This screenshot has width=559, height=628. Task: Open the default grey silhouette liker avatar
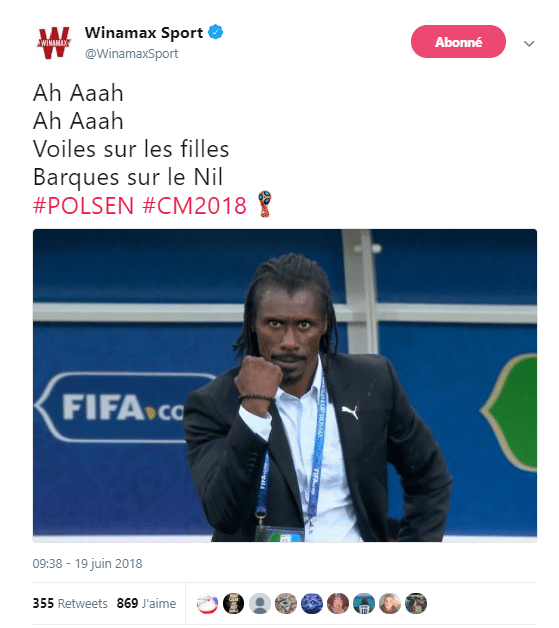click(x=259, y=604)
